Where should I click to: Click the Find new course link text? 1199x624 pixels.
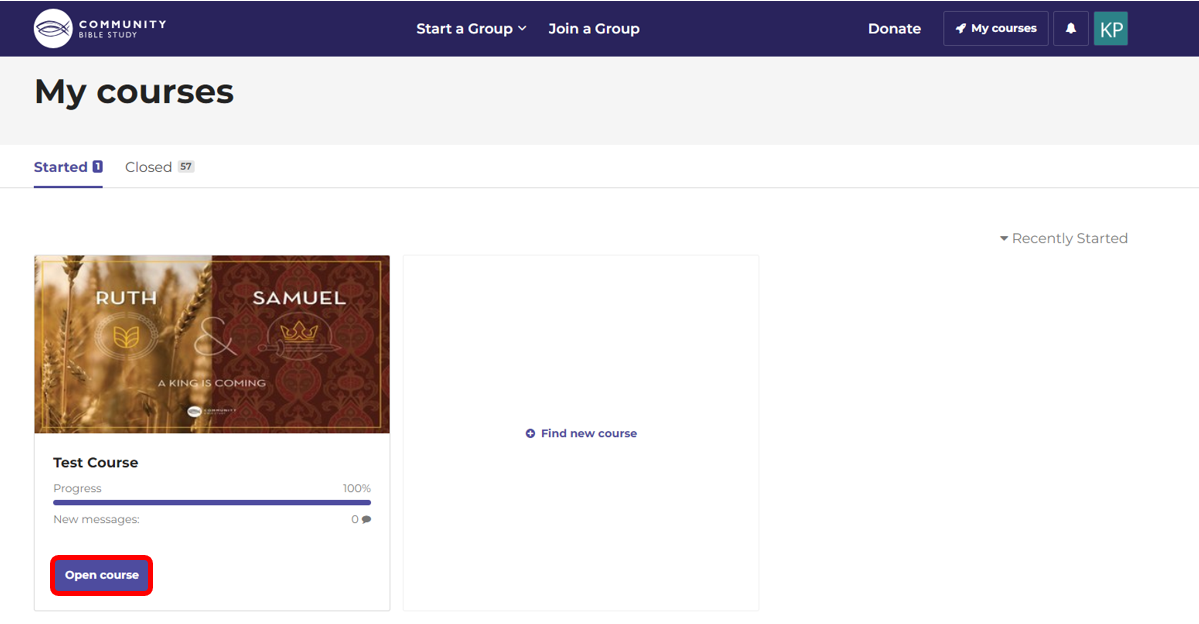589,434
